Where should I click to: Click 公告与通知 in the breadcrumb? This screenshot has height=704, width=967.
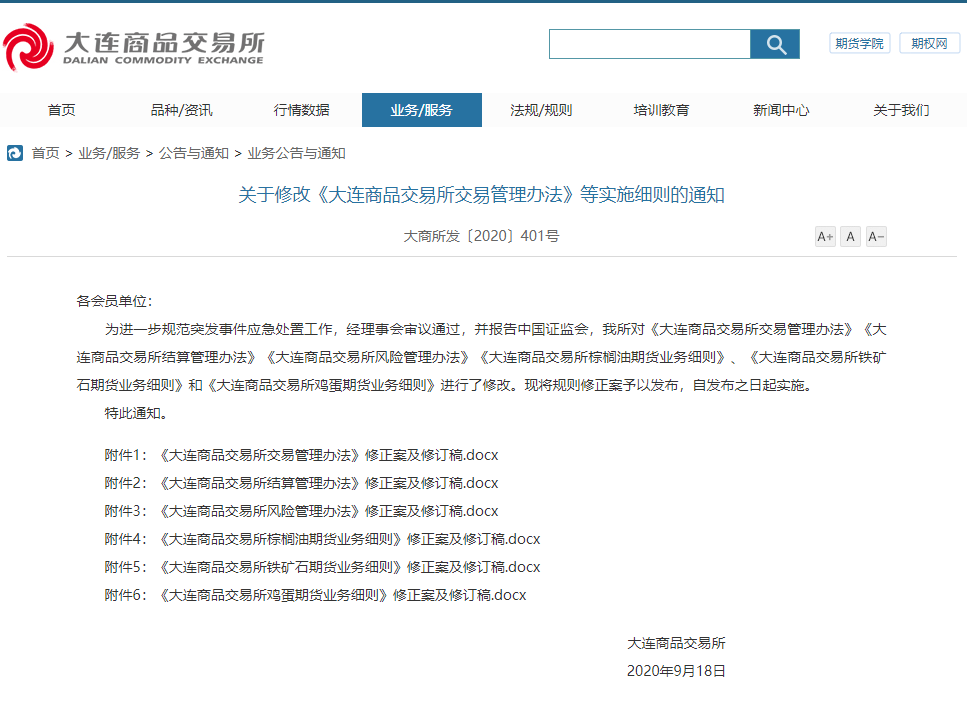[x=194, y=153]
